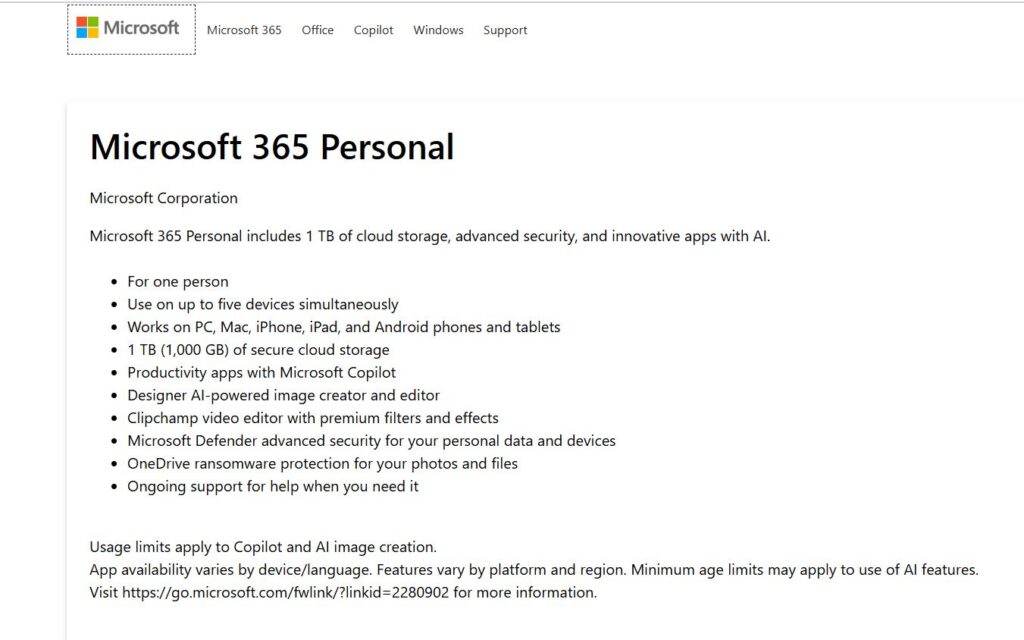1024x640 pixels.
Task: Click the Microsoft 365 Personal heading
Action: (x=272, y=146)
